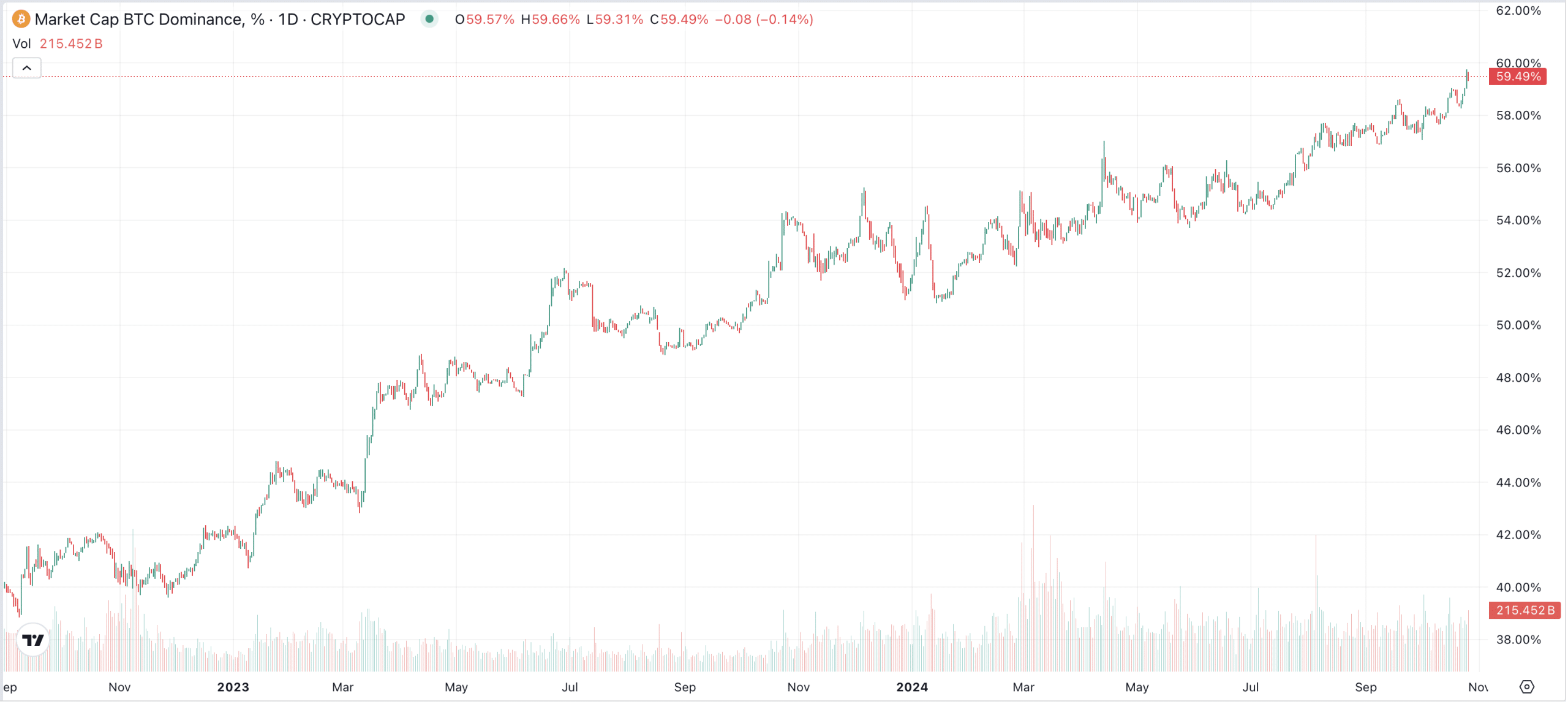Click the Nov label left of 2023

coord(119,687)
